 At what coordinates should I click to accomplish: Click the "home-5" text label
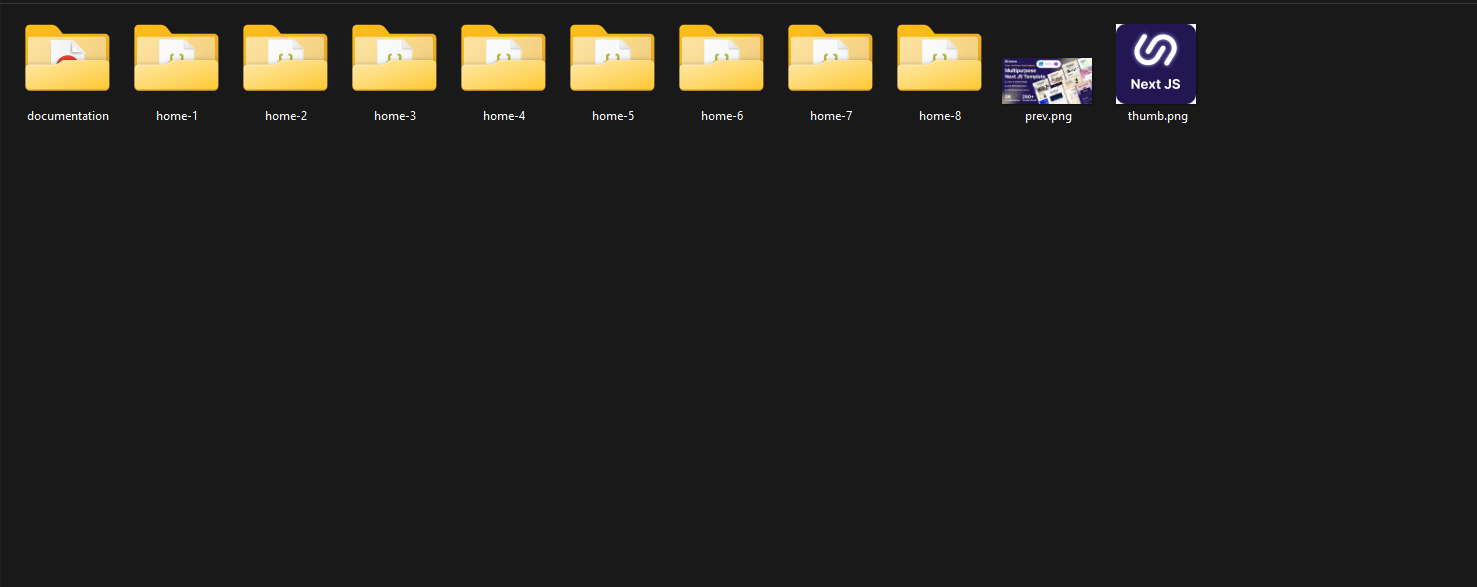613,116
